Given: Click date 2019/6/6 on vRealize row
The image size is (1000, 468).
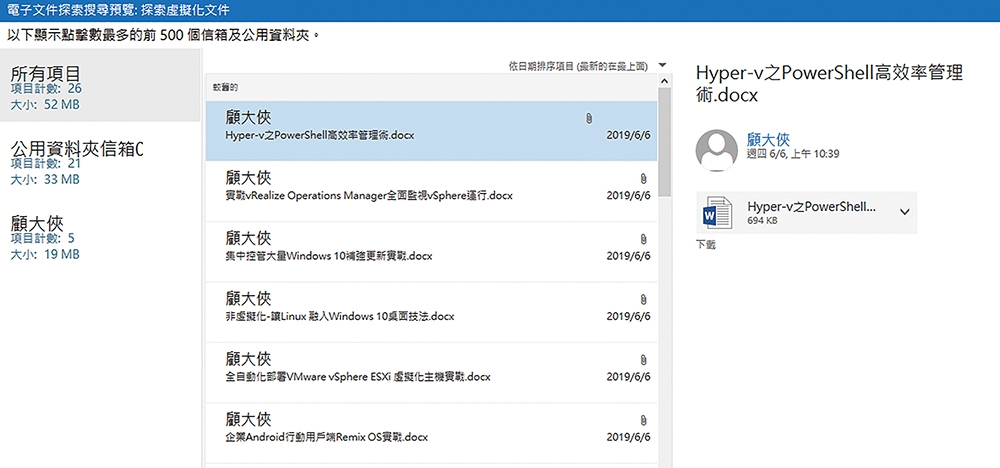Looking at the screenshot, I should [x=628, y=196].
